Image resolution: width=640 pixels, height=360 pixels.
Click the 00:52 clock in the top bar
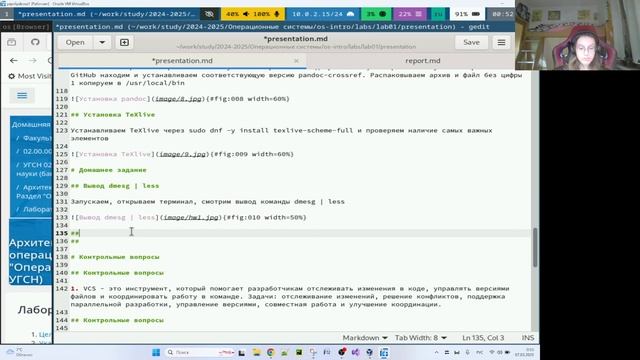pyautogui.click(x=502, y=14)
